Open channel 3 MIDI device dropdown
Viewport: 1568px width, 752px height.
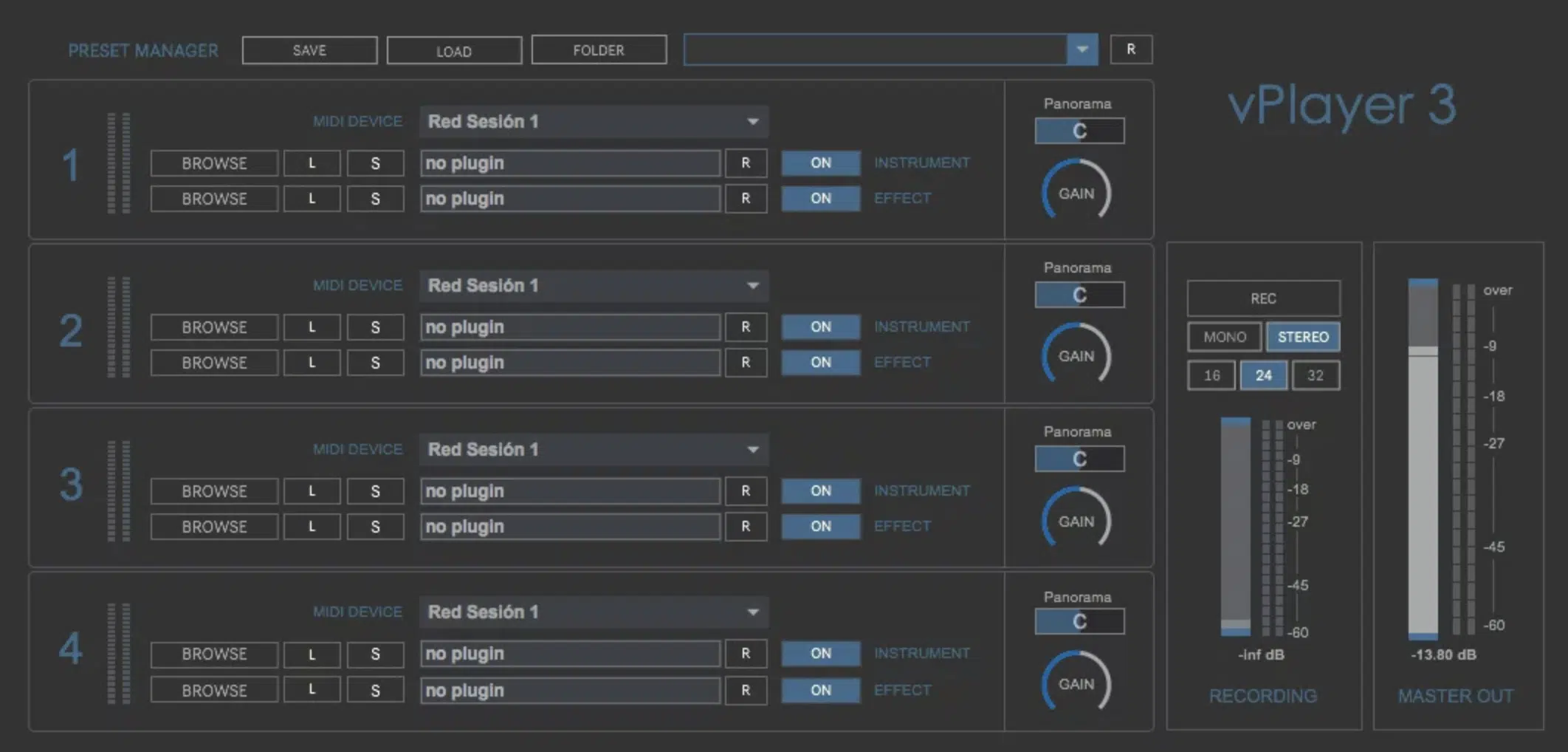tap(594, 449)
